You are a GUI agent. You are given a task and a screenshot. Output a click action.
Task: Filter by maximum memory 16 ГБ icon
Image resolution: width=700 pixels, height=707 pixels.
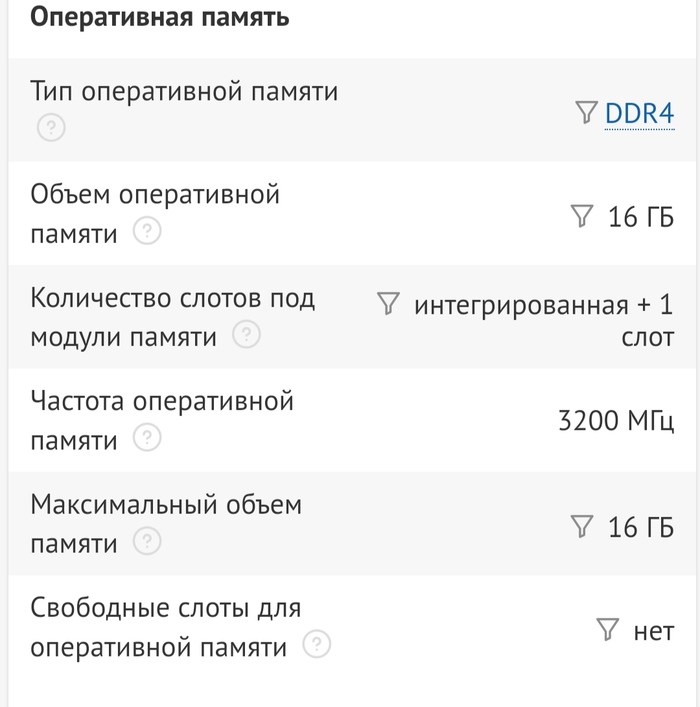pyautogui.click(x=580, y=526)
